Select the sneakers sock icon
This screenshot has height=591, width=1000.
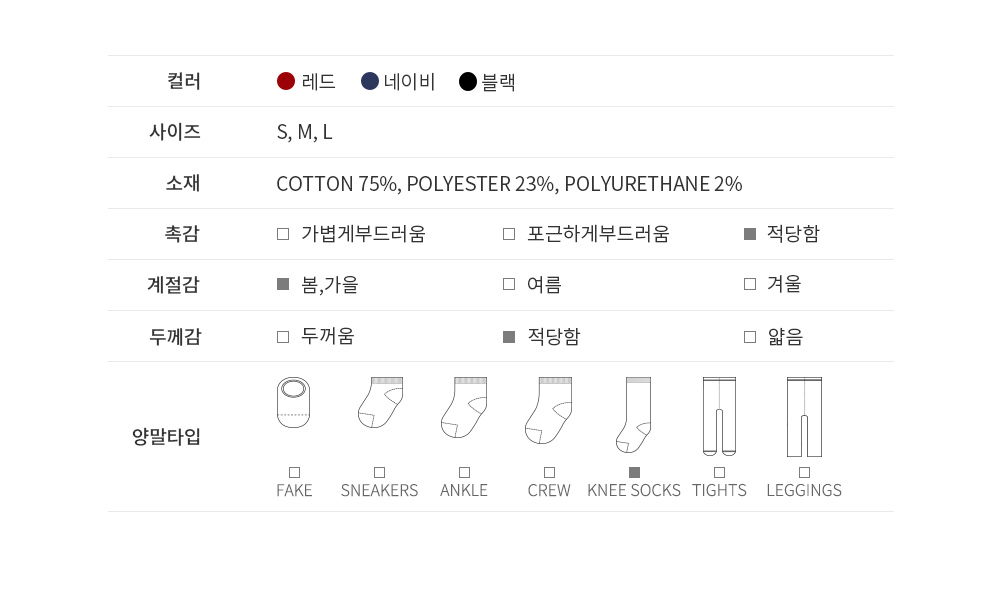380,403
